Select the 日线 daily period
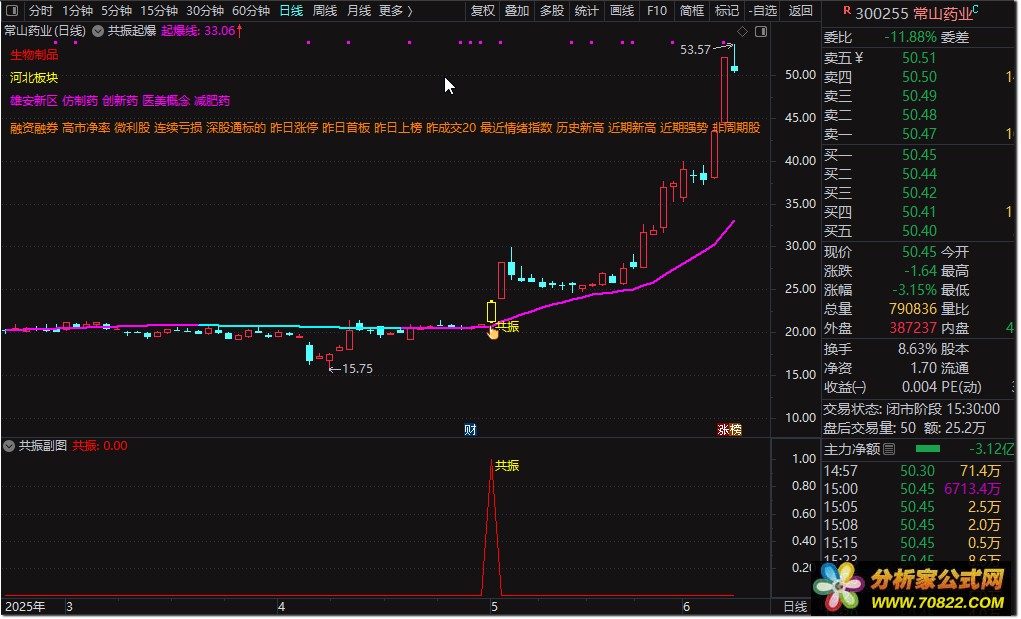The width and height of the screenshot is (1021, 619). (x=291, y=10)
